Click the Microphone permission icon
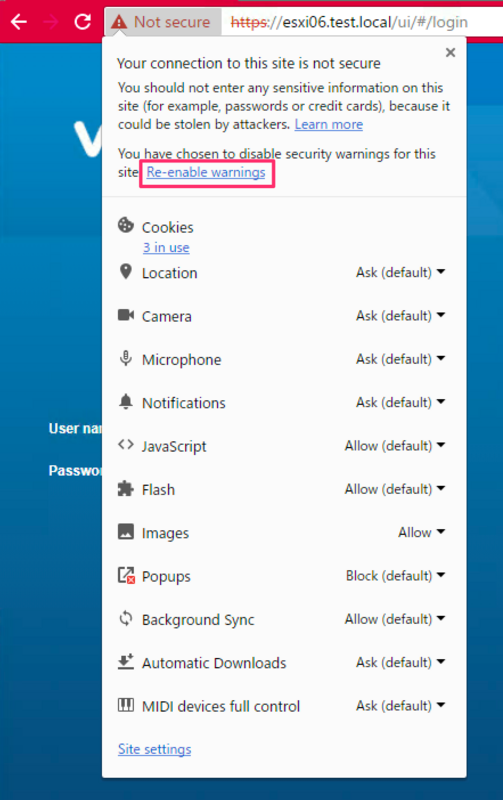This screenshot has height=800, width=503. coord(125,358)
